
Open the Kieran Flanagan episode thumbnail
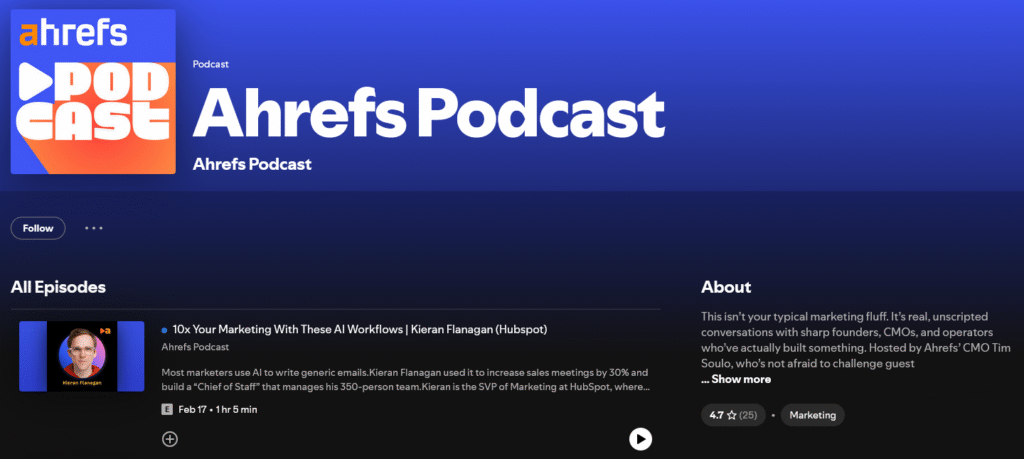pyautogui.click(x=82, y=356)
